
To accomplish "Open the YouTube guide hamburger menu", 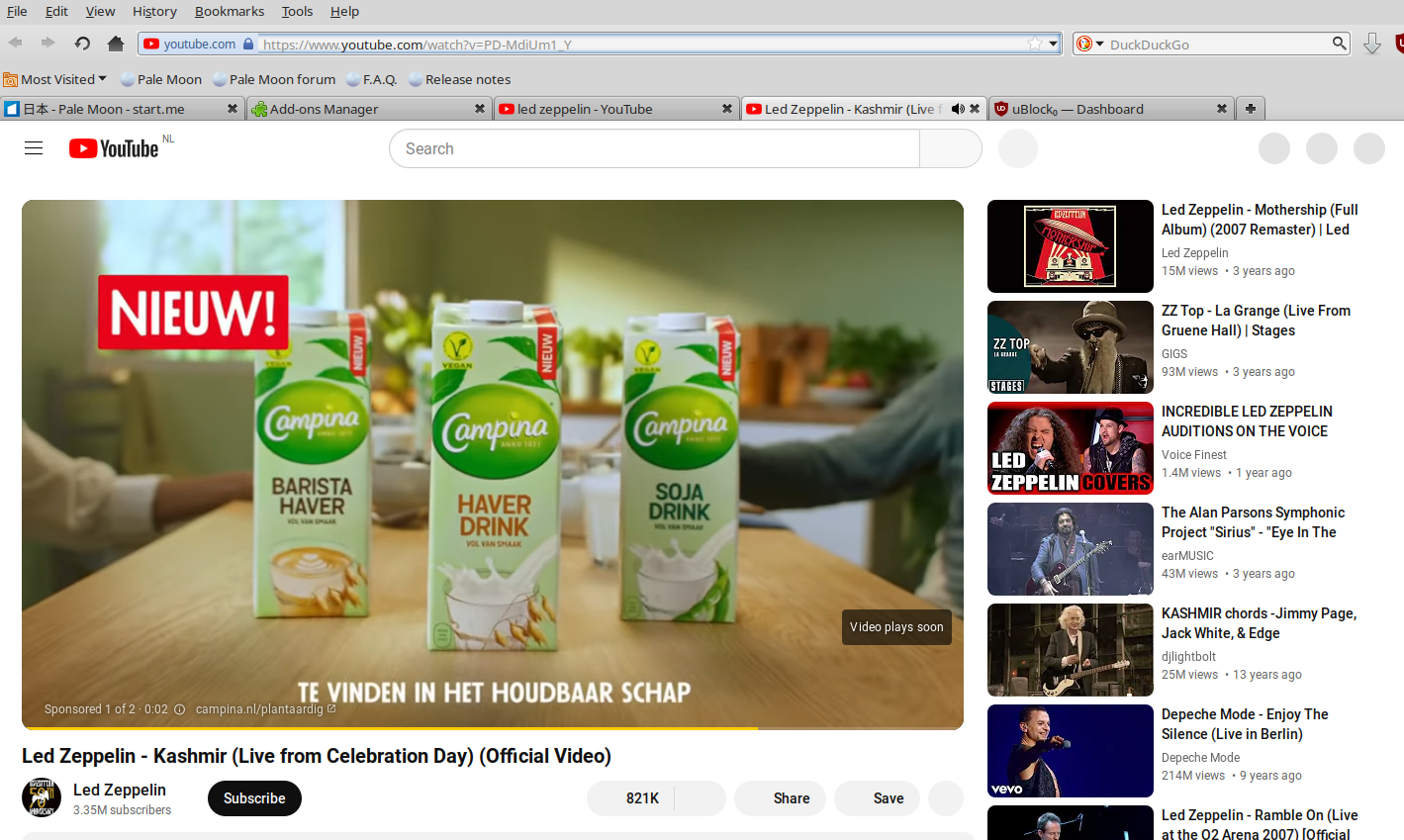I will pyautogui.click(x=34, y=148).
